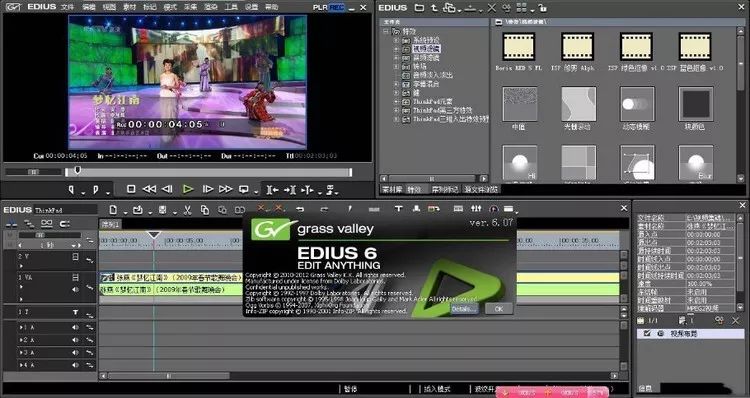Click the Copy icon in timeline toolbar

pos(204,210)
